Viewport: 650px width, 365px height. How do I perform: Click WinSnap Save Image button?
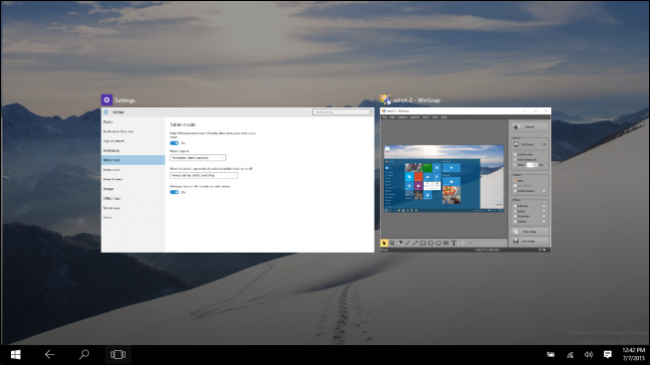point(530,241)
